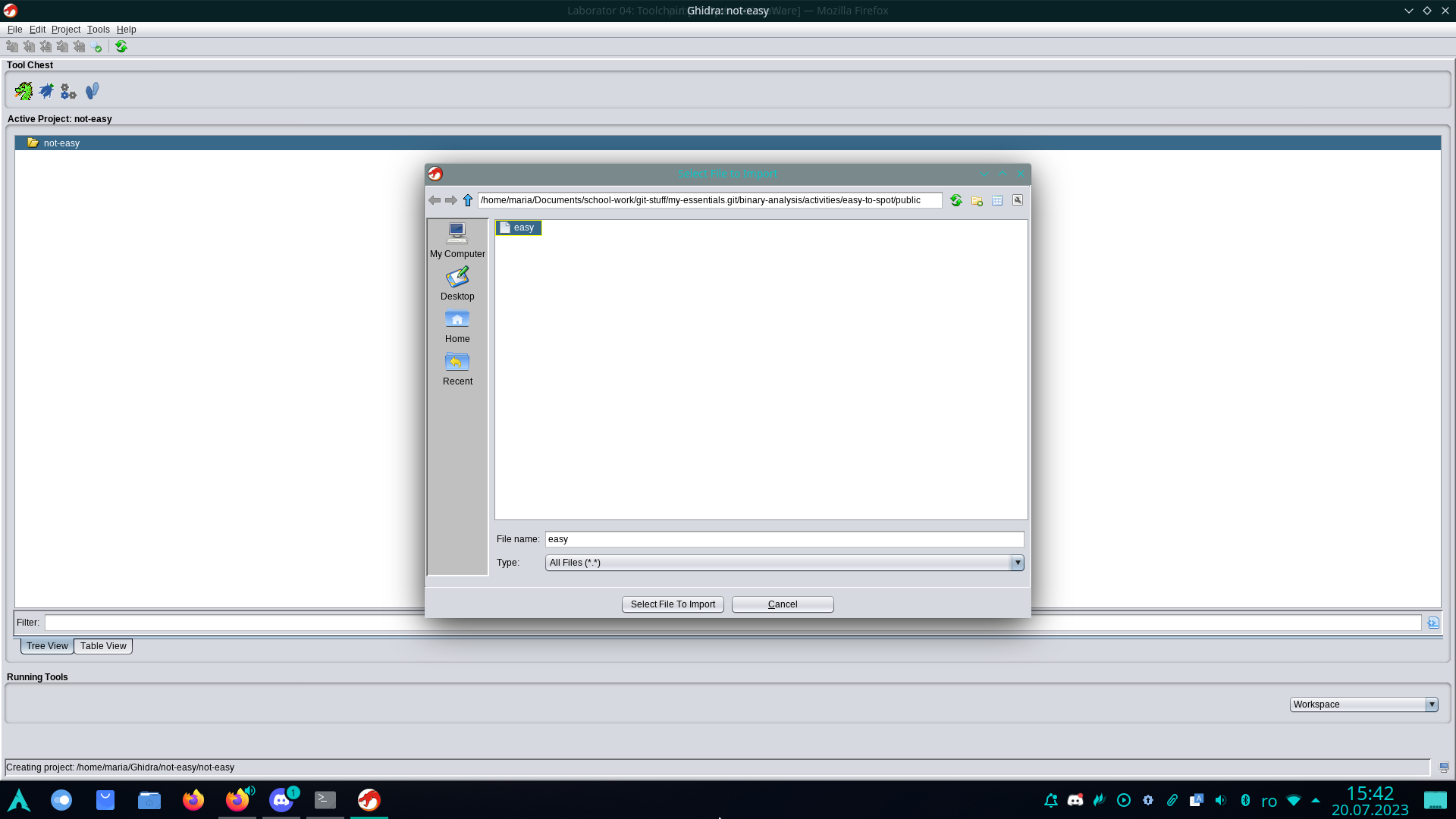Click the parent directory up arrow icon
Image resolution: width=1456 pixels, height=819 pixels.
pyautogui.click(x=467, y=200)
